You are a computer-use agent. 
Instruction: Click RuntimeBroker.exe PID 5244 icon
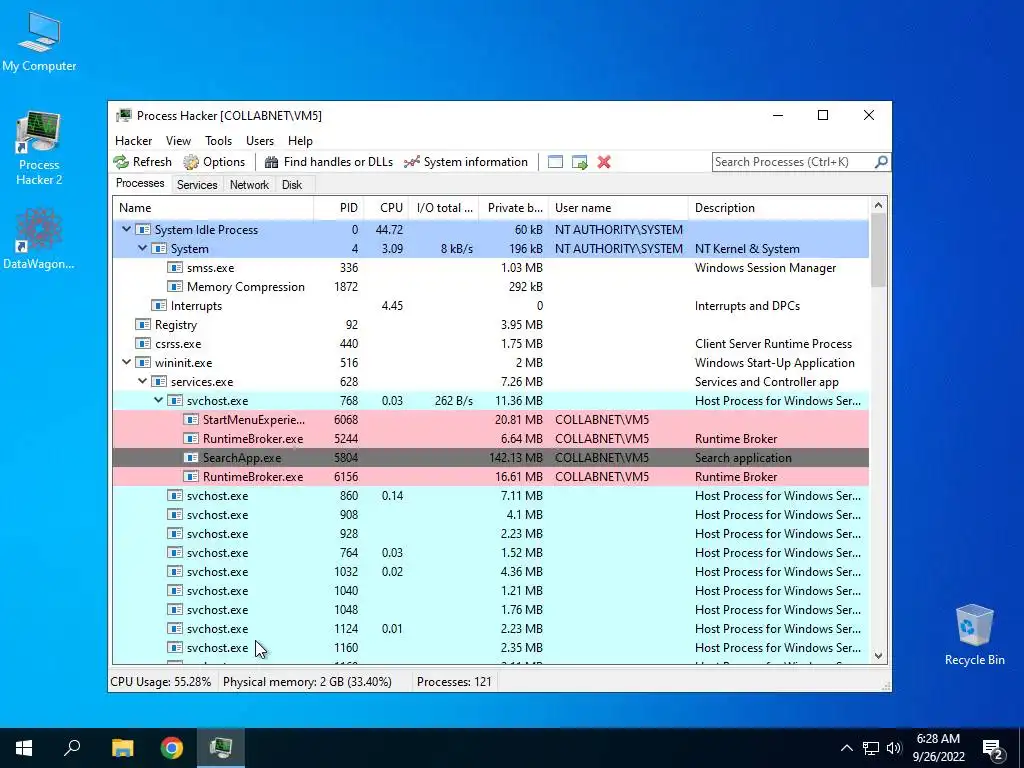click(x=191, y=438)
